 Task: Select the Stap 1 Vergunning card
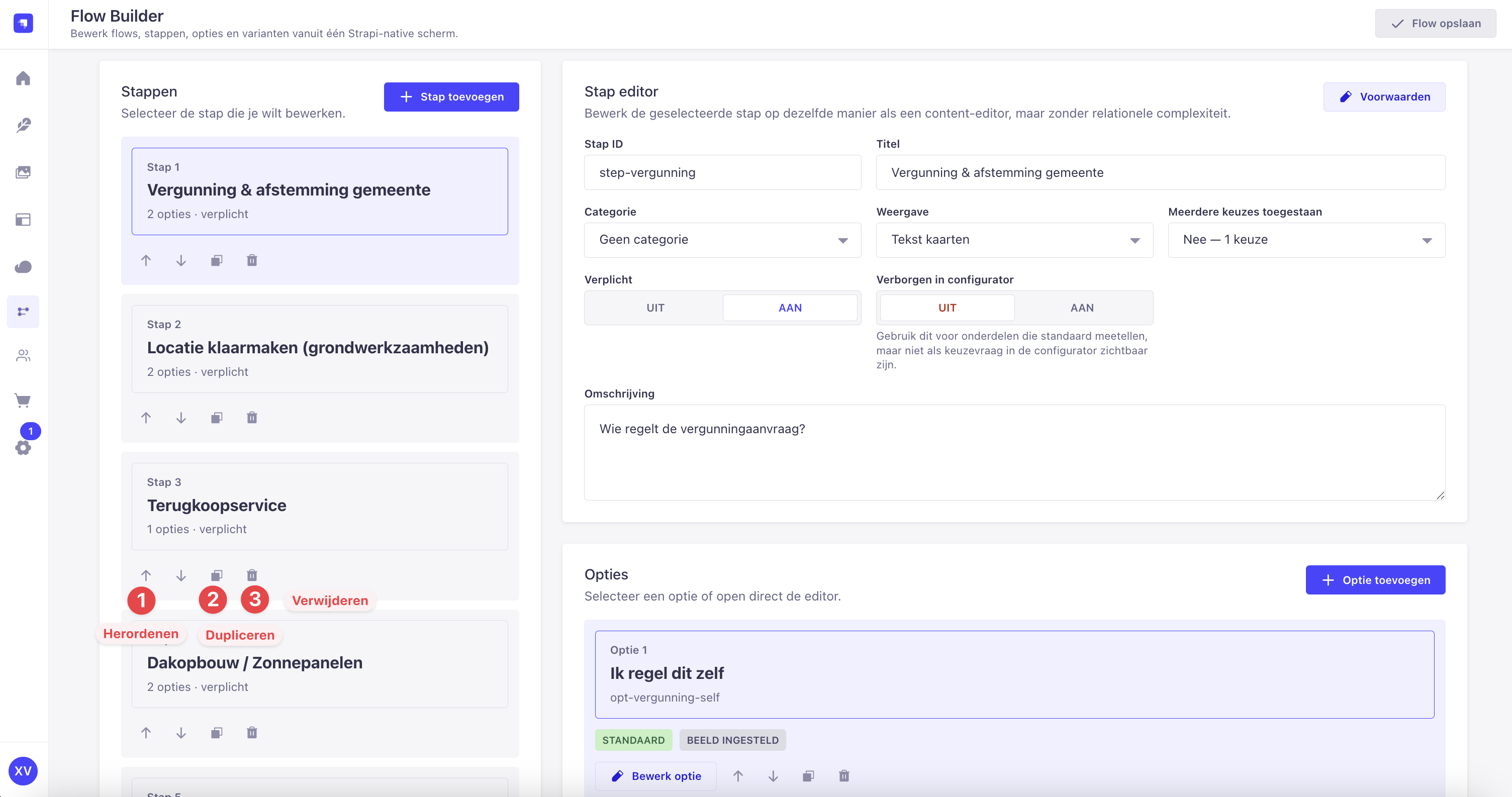click(x=320, y=191)
